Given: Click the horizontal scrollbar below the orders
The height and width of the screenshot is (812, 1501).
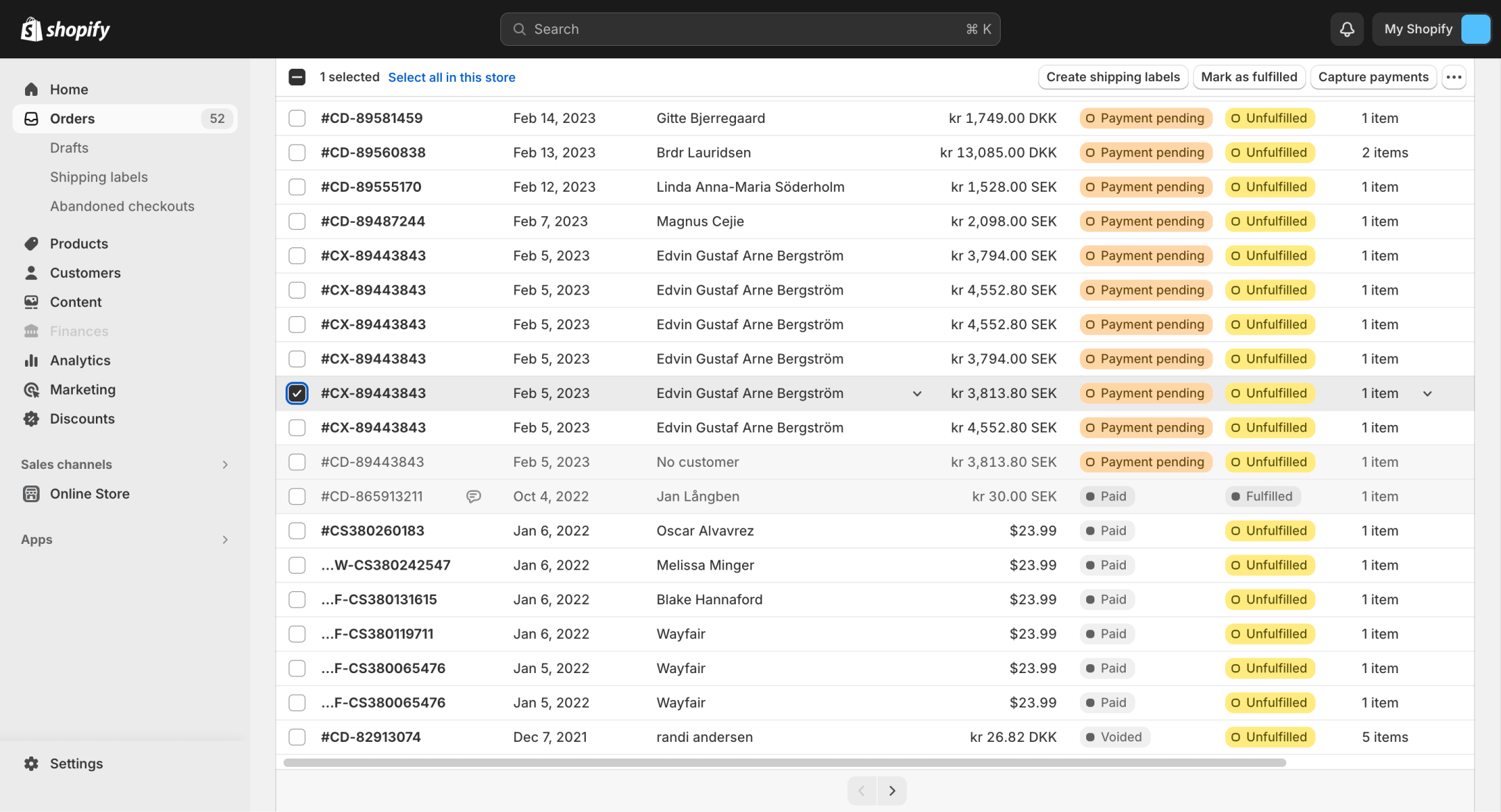Looking at the screenshot, I should [784, 763].
